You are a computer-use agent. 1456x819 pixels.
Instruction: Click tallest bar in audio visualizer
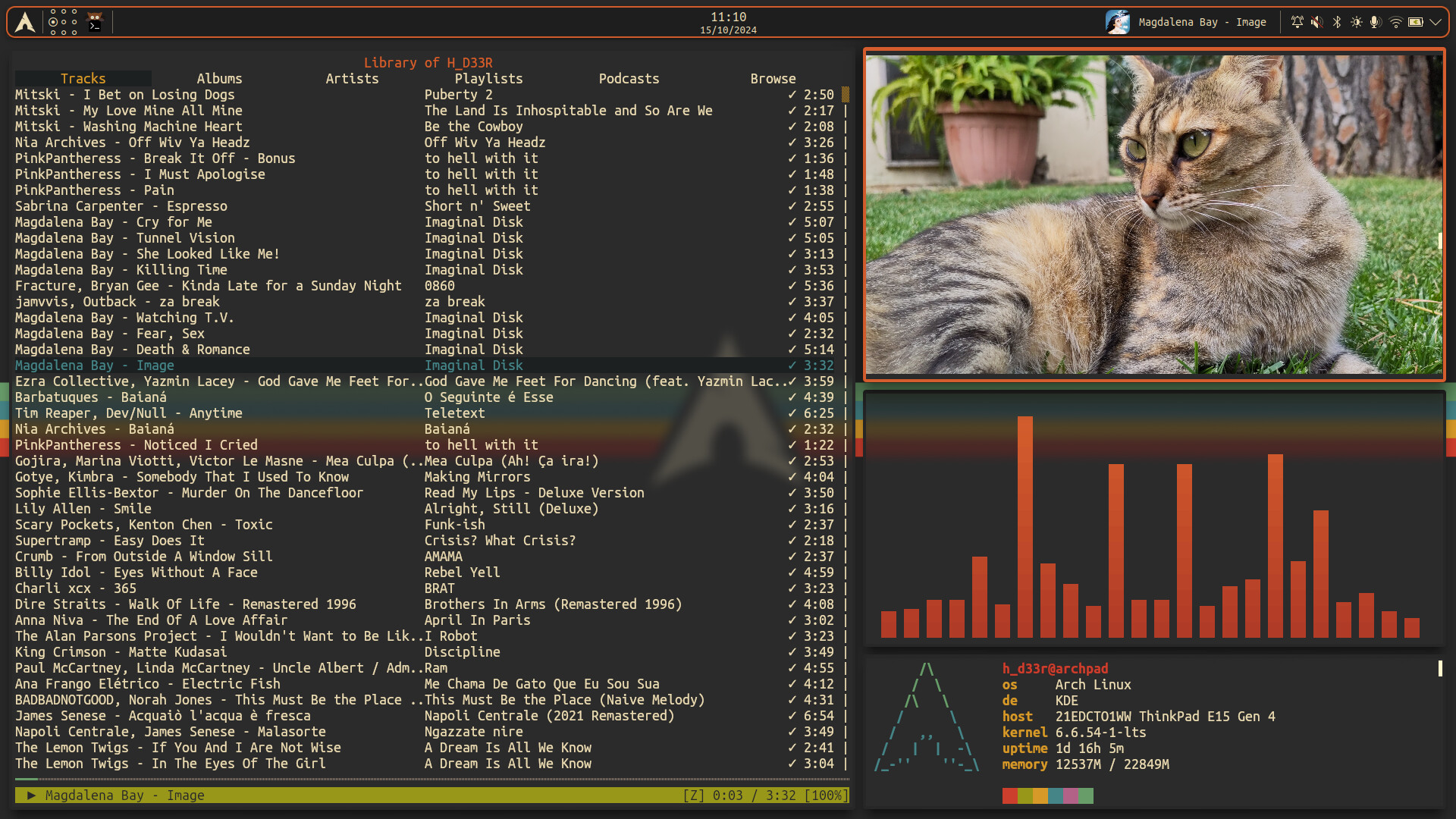(x=1025, y=526)
